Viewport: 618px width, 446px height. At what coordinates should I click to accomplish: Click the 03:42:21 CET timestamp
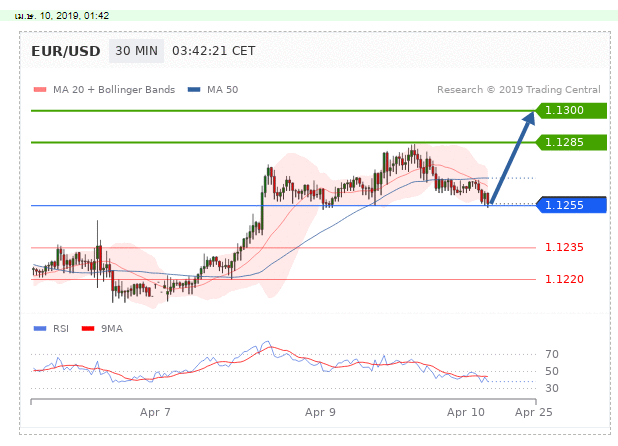(214, 51)
